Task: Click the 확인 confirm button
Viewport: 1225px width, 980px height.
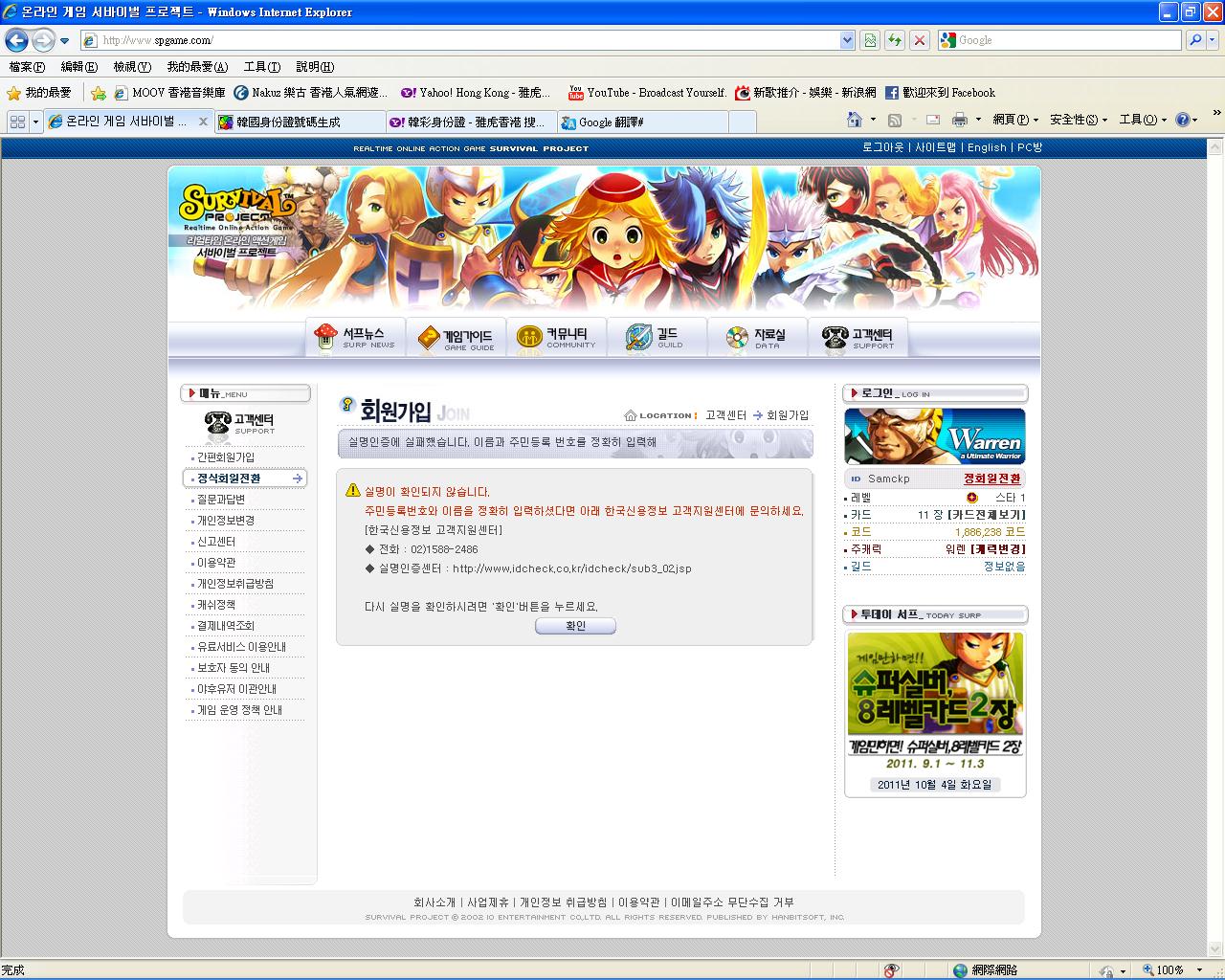Action: (575, 626)
